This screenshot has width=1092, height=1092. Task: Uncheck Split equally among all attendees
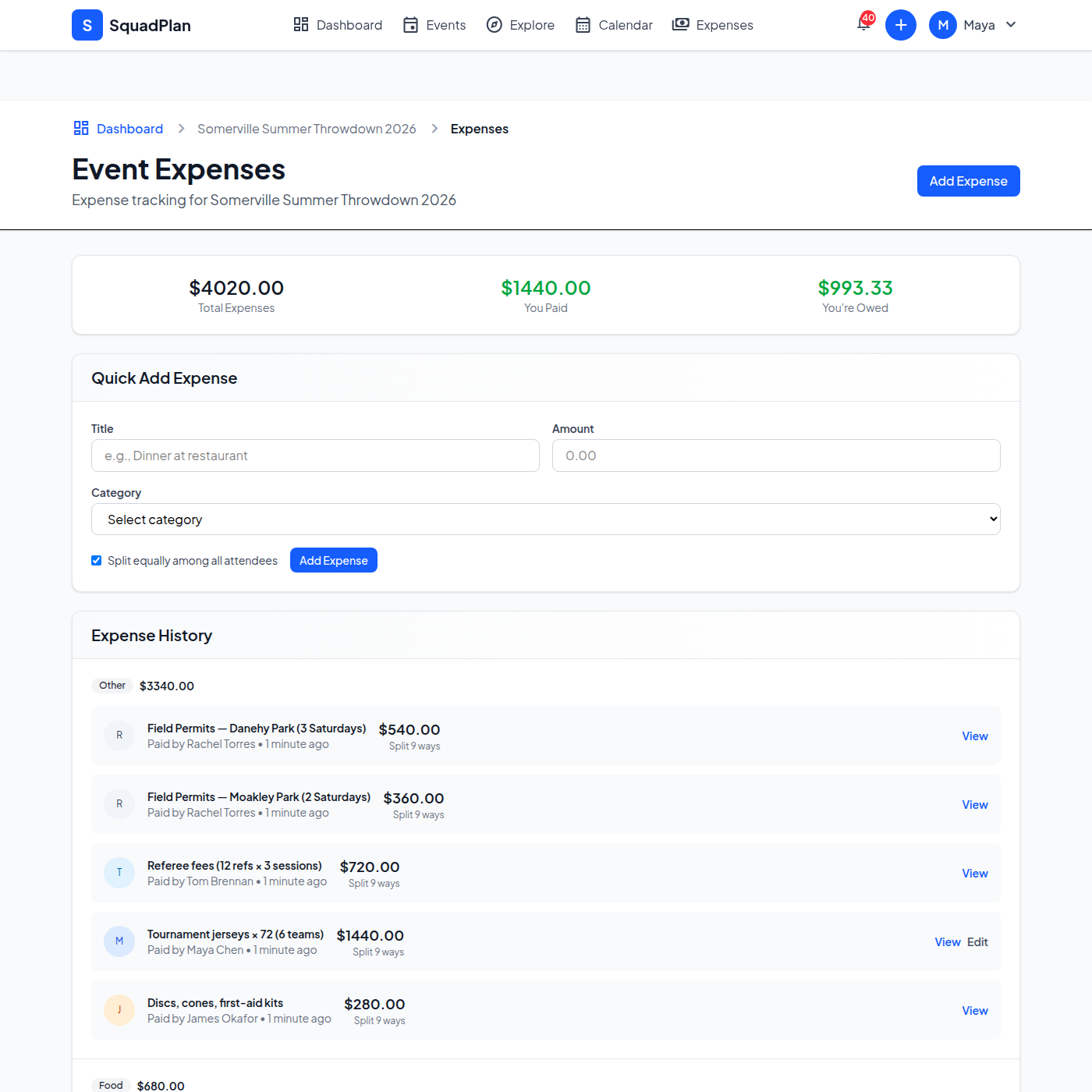tap(96, 560)
